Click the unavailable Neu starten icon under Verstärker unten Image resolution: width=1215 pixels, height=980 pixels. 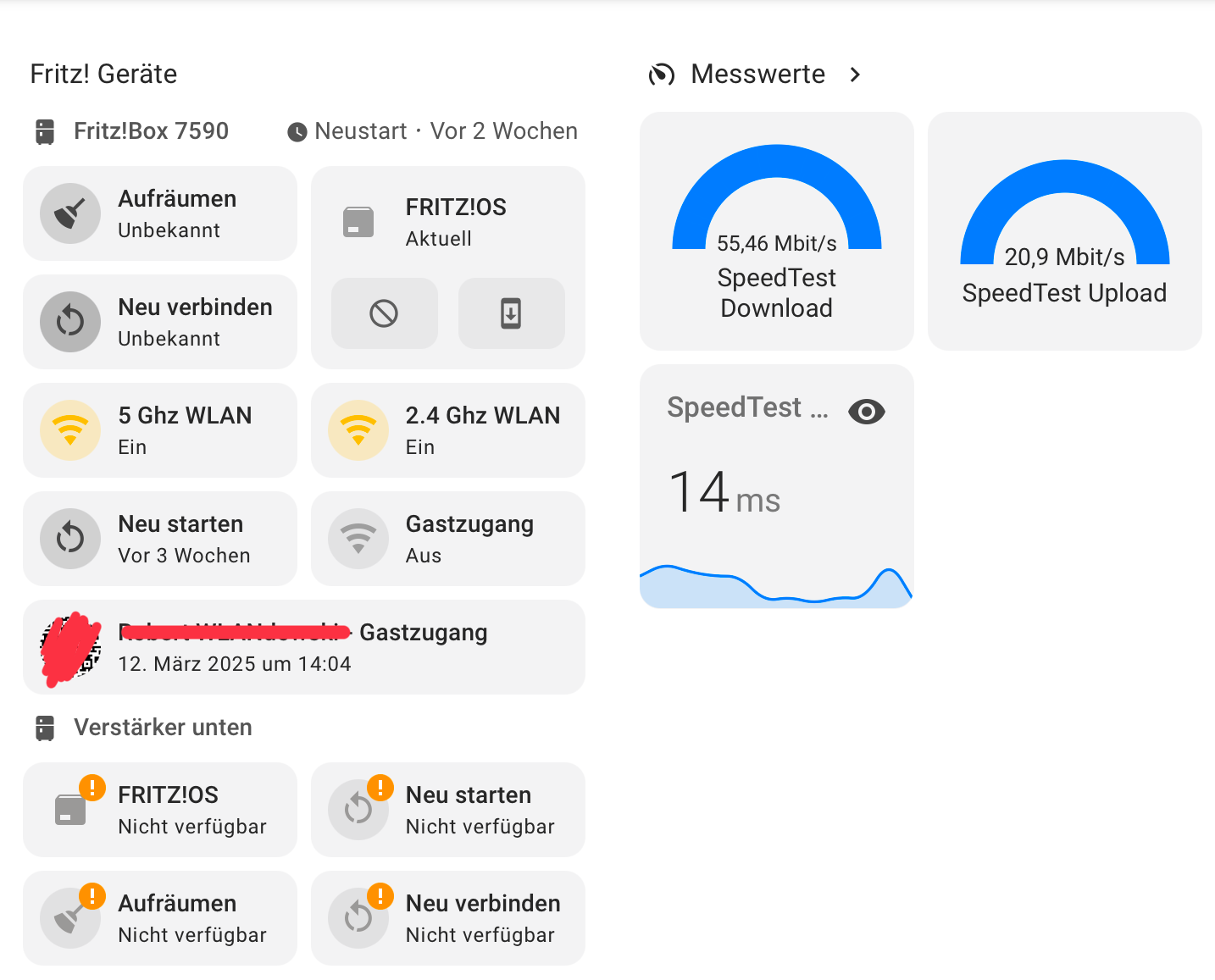[x=358, y=810]
